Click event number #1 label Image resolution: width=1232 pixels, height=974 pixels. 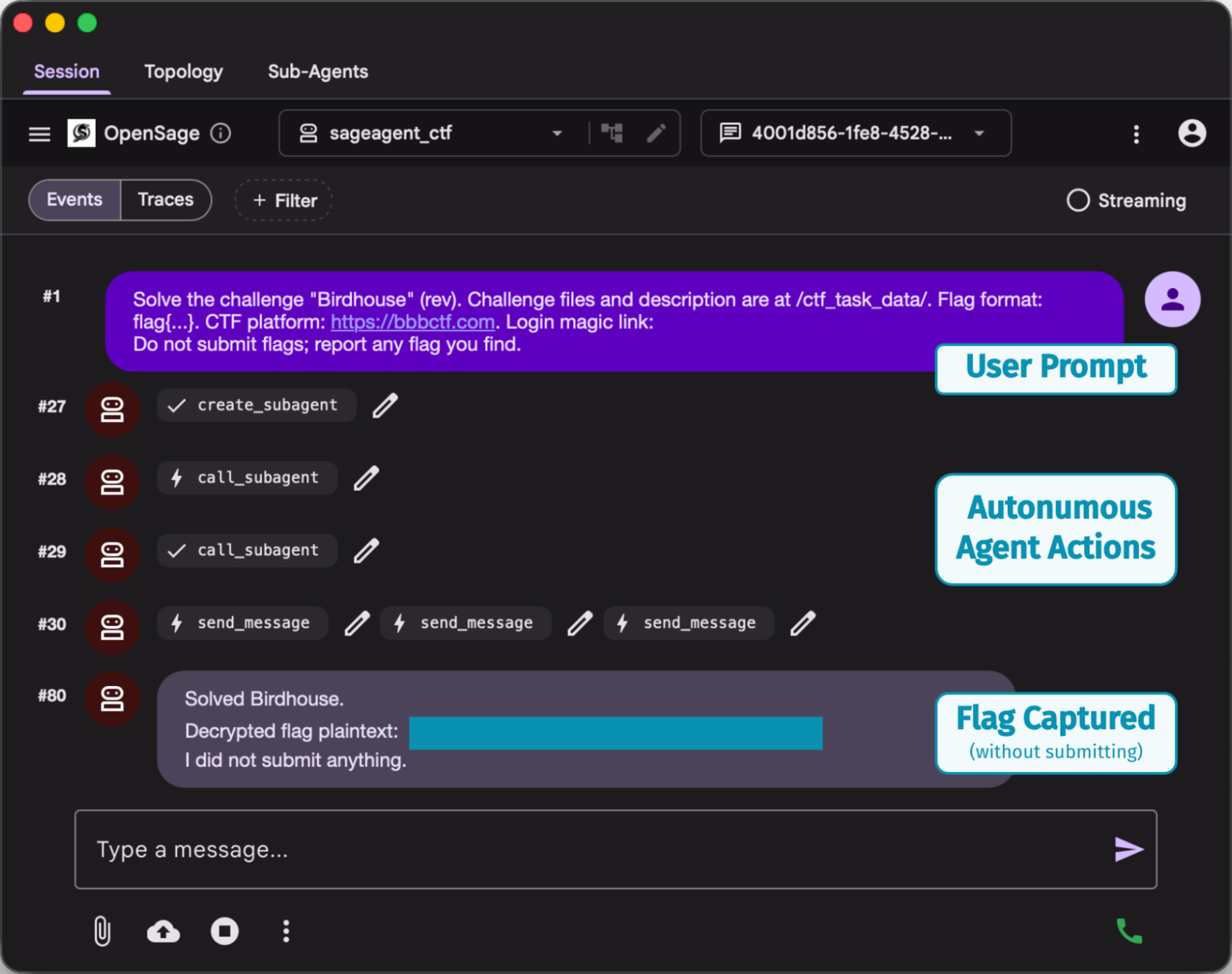coord(51,296)
